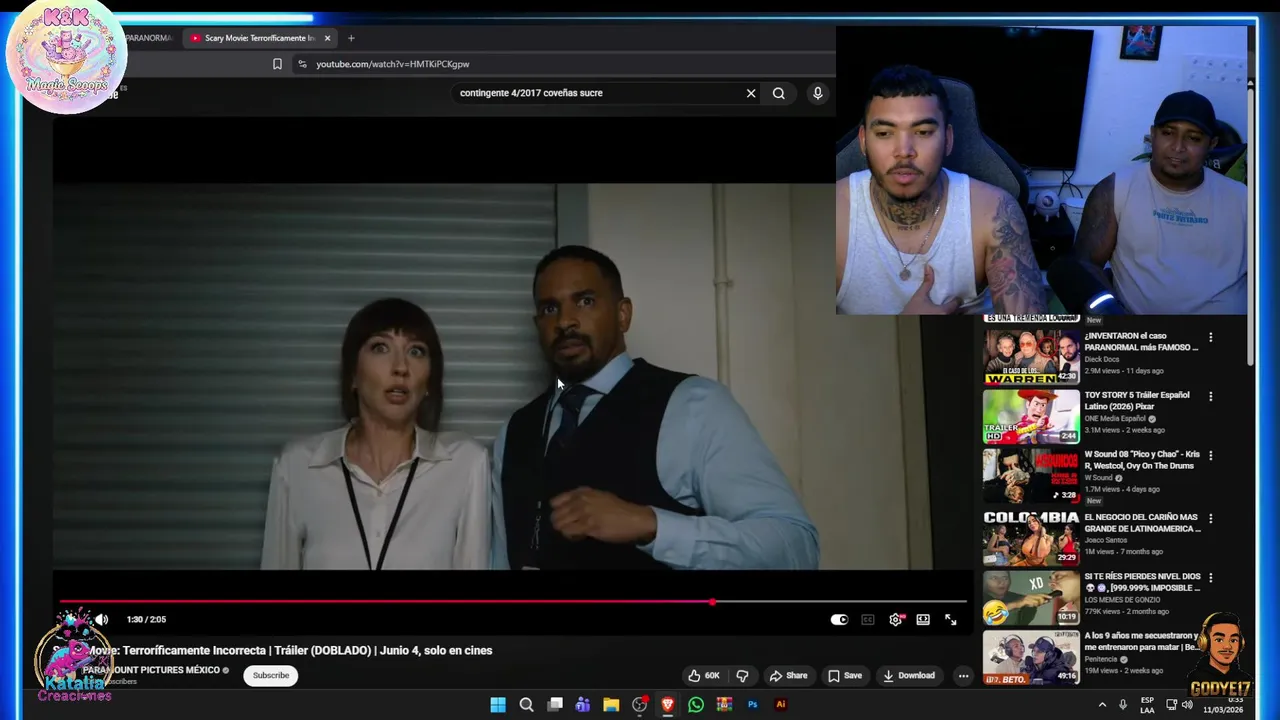
Task: Go to Joaco Santos channel
Action: coord(1106,540)
